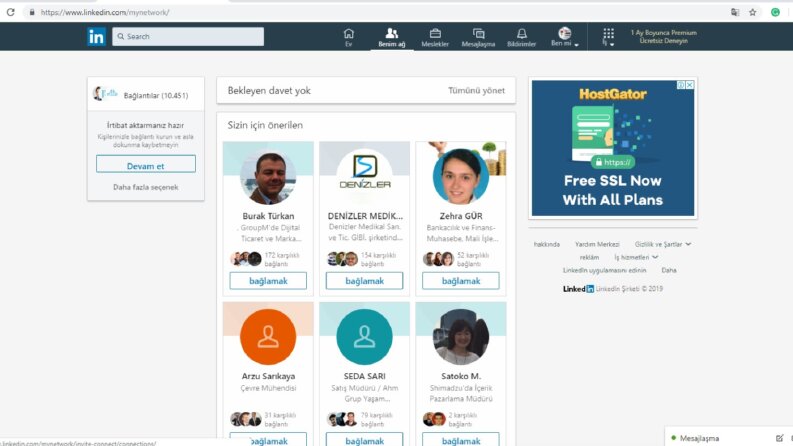
Task: Click LinkedIn uygulamasını edinin link
Action: coord(604,271)
